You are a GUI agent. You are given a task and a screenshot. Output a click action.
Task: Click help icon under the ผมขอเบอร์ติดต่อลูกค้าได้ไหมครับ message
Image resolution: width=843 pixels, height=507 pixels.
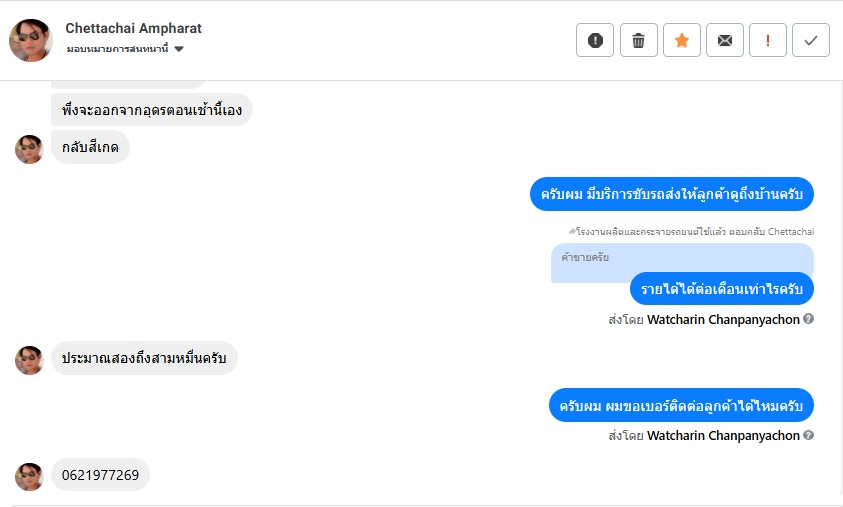808,435
